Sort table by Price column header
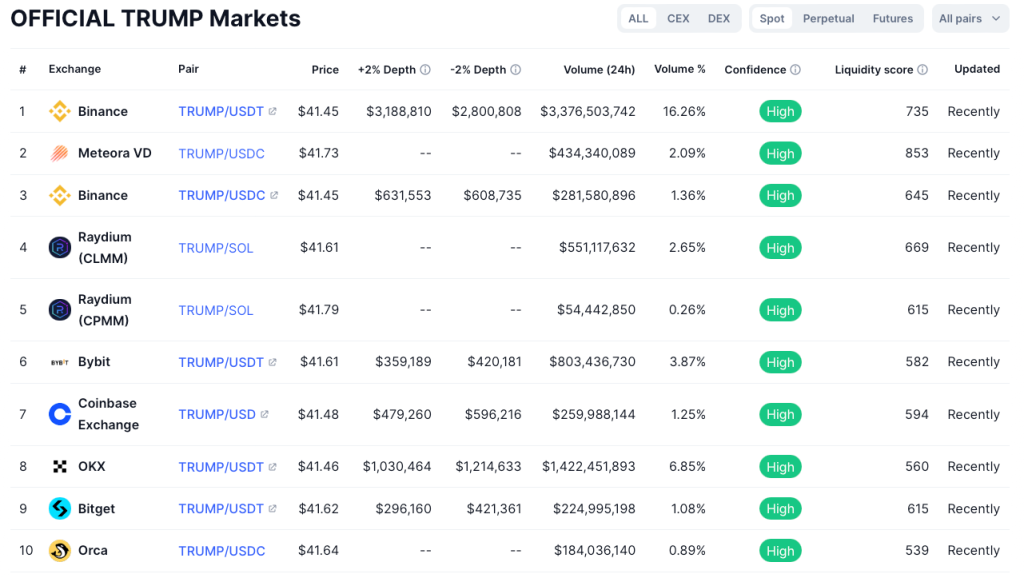The image size is (1024, 578). [325, 70]
